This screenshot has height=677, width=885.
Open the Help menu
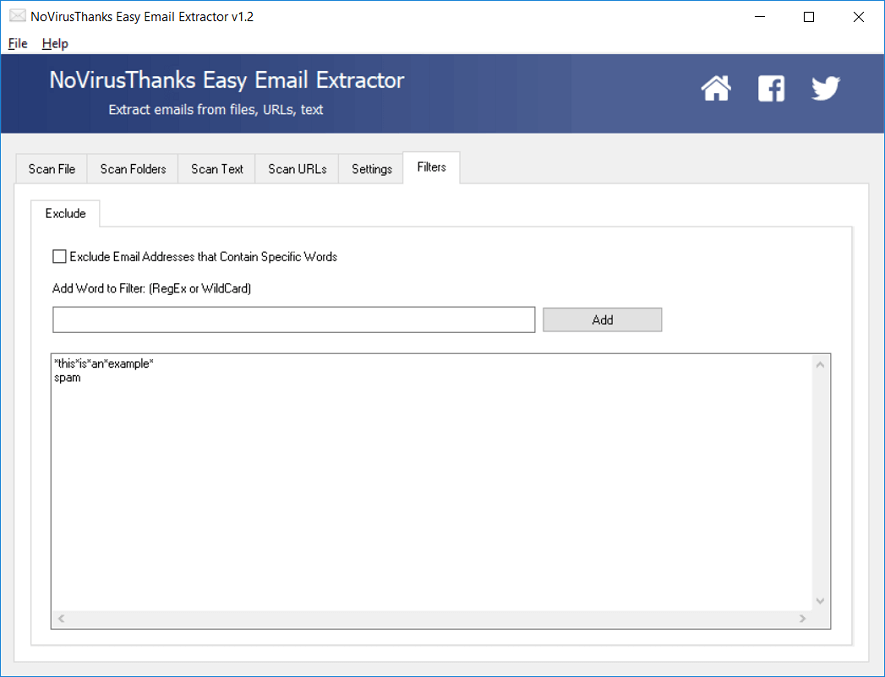[x=55, y=43]
